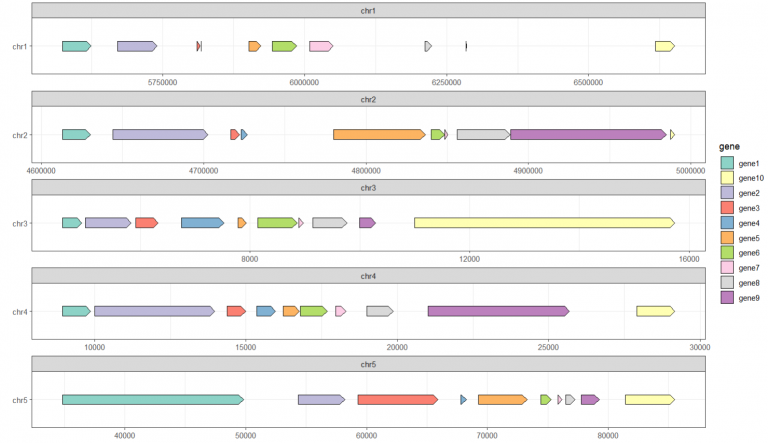Screen dimensions: 768x443
Task: Click the long yellow gene10 arrow in chr3
Action: point(544,223)
